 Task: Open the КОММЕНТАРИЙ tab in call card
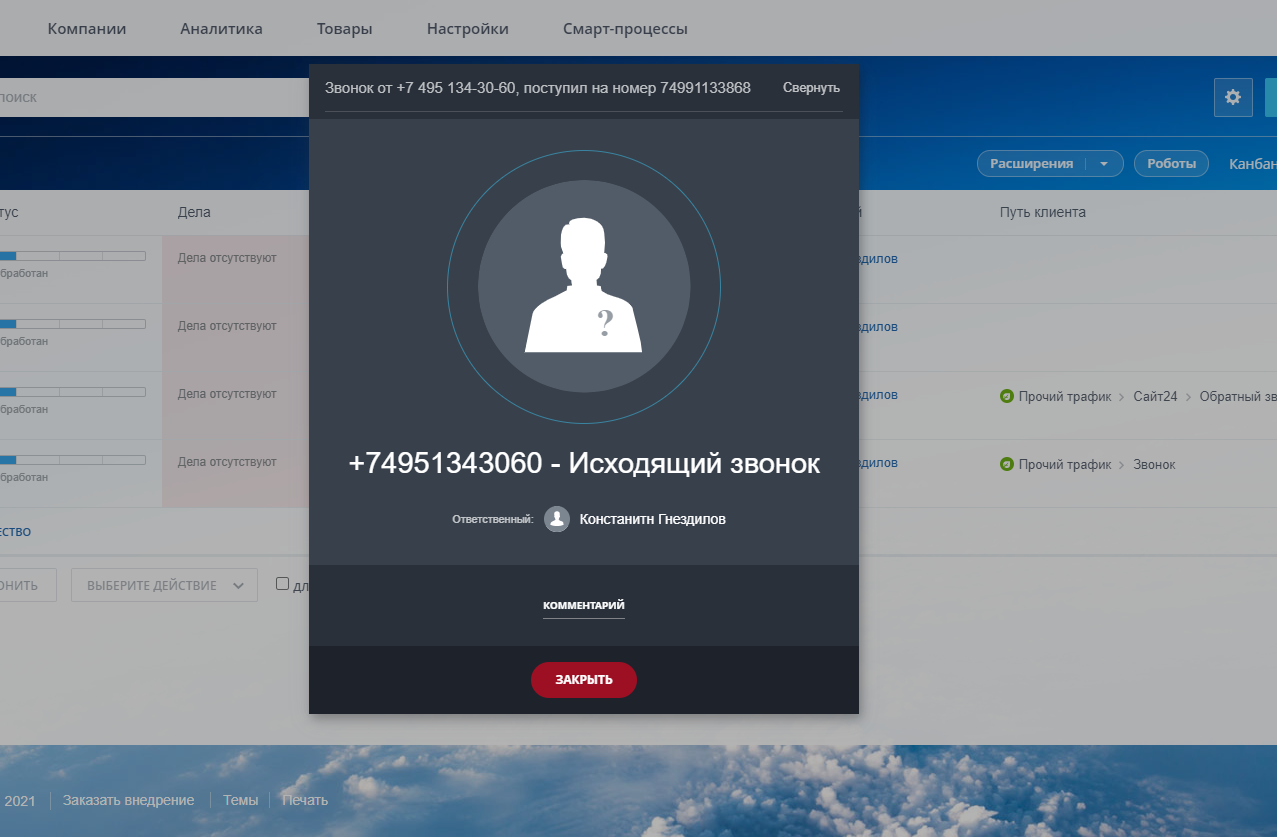[584, 606]
